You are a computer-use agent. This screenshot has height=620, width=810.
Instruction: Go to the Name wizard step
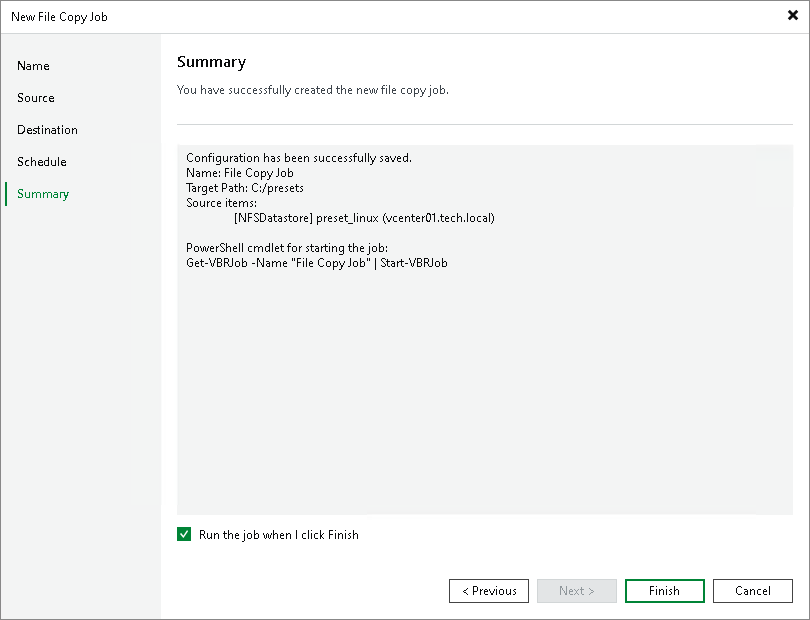[33, 66]
